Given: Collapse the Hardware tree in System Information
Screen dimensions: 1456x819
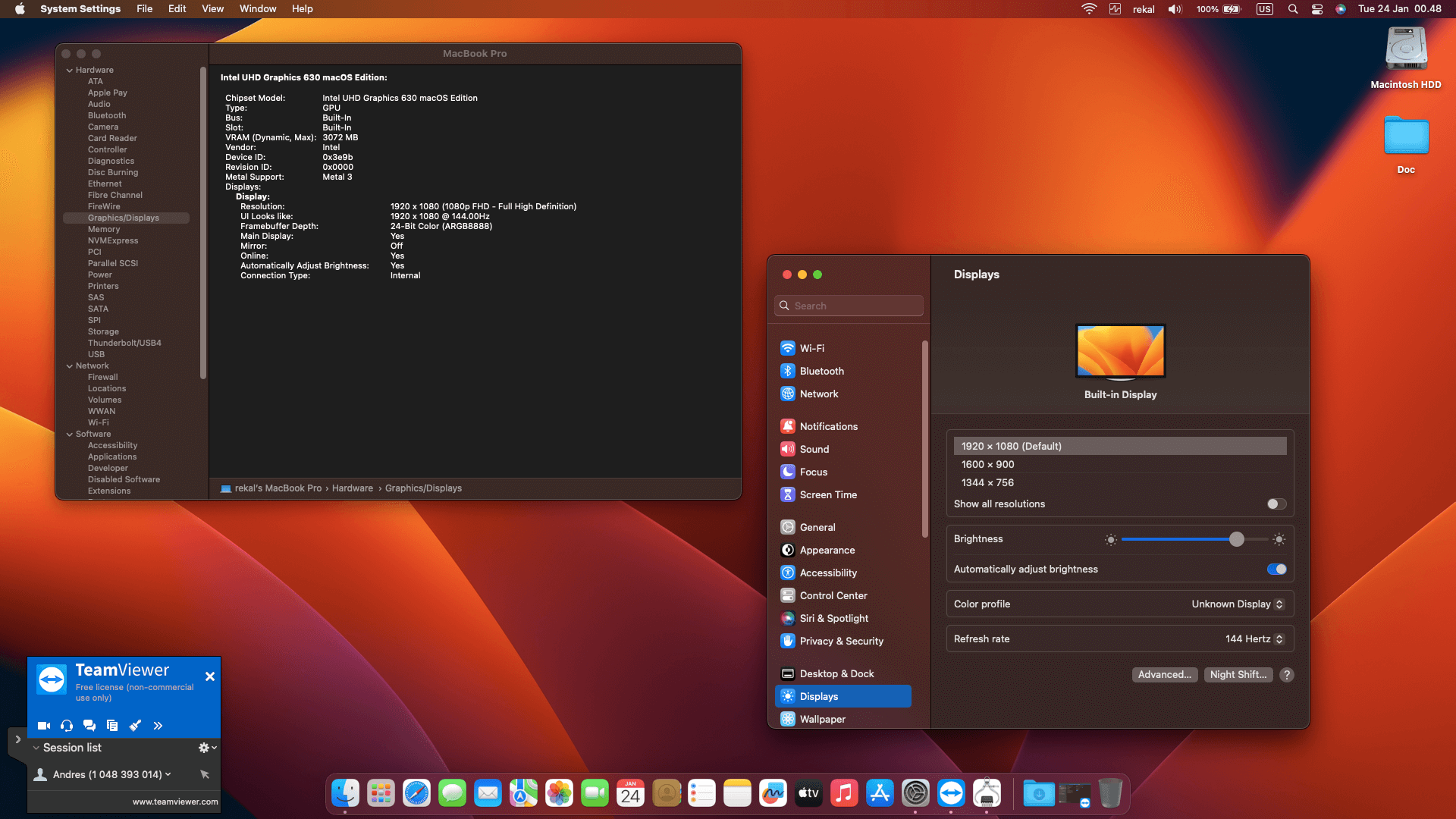Looking at the screenshot, I should coord(70,69).
